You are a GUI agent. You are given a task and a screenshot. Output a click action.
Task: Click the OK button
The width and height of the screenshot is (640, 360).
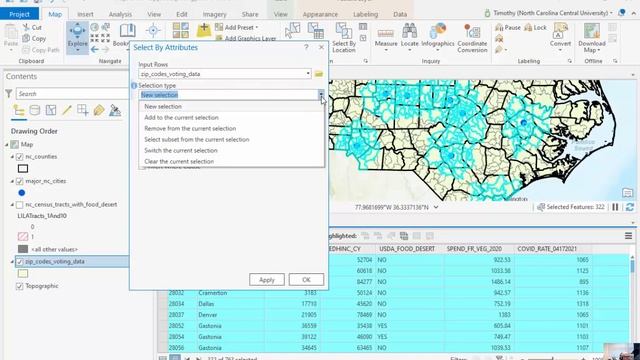[306, 280]
